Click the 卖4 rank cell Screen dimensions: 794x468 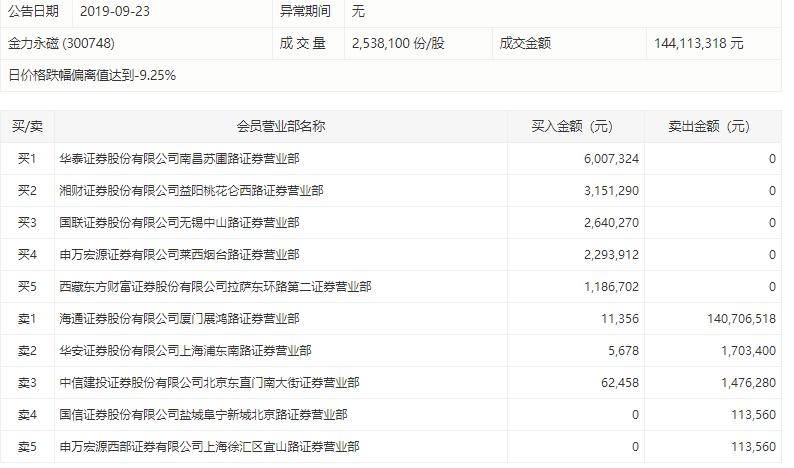[27, 415]
